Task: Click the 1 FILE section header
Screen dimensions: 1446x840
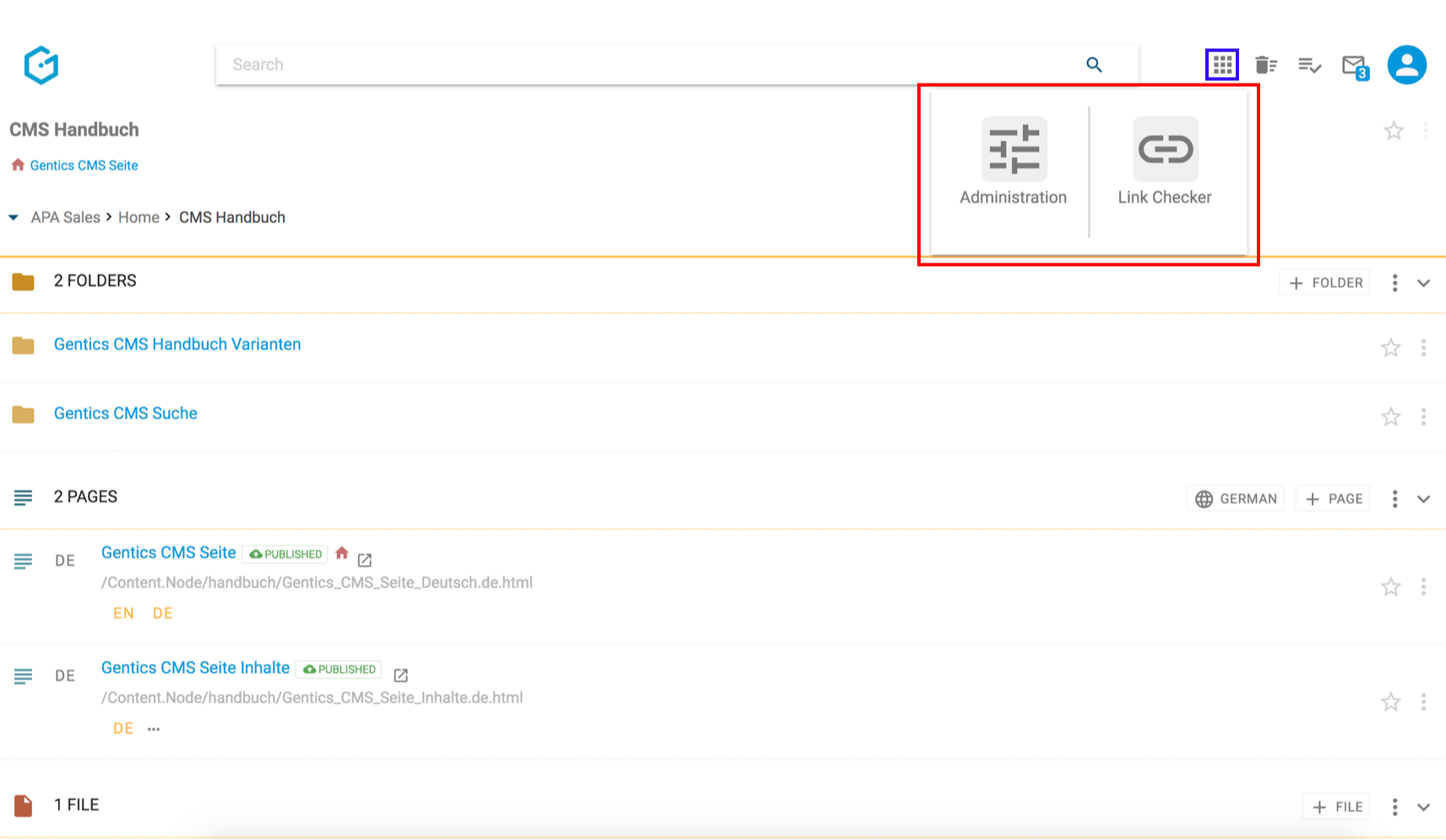Action: tap(76, 805)
